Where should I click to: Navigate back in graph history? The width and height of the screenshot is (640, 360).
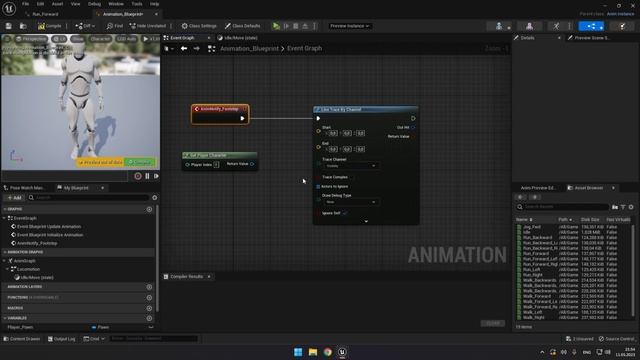184,49
